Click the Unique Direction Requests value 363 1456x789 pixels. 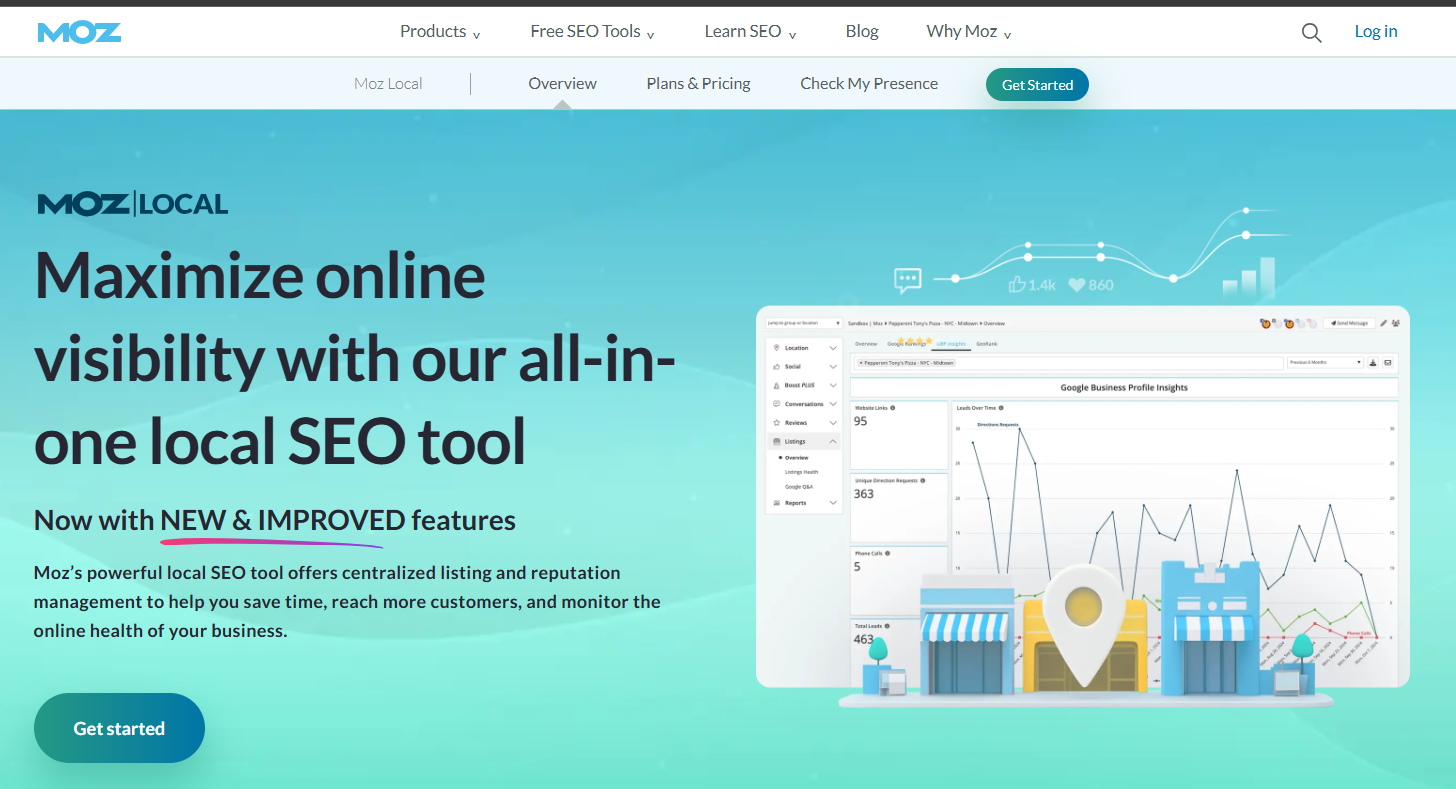pos(864,494)
